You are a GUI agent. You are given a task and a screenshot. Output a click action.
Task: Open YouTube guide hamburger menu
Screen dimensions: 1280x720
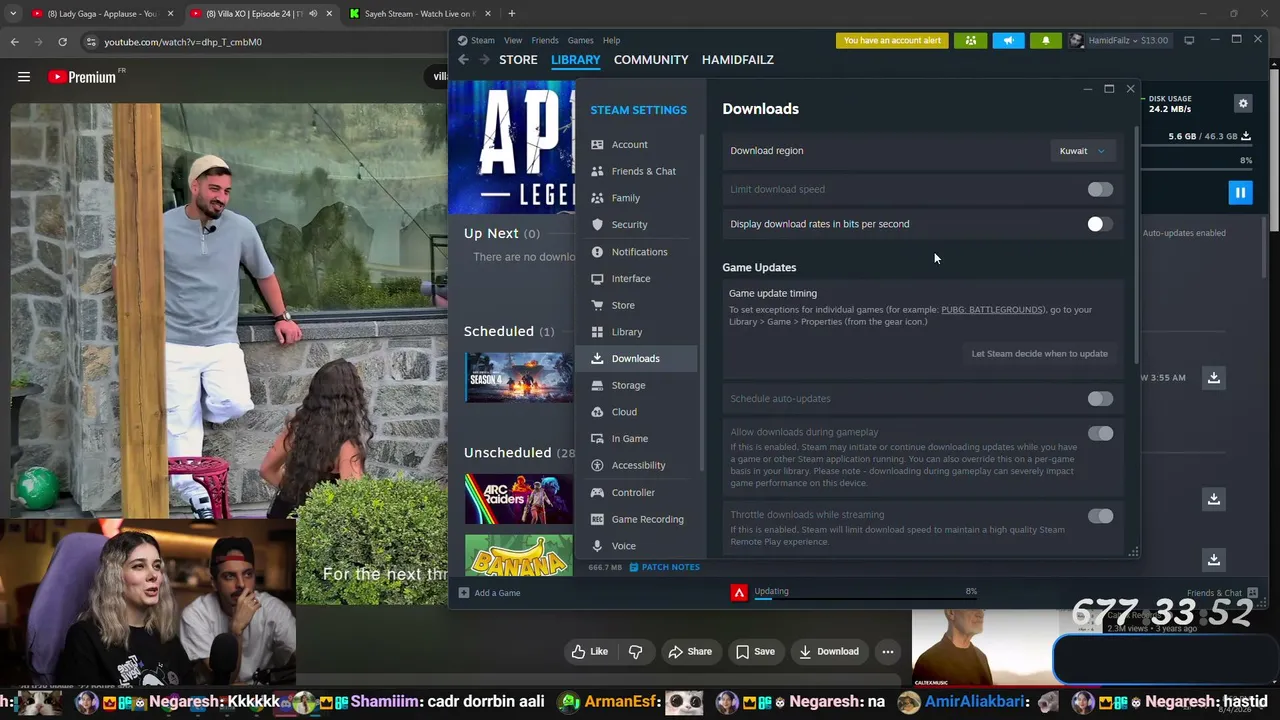(24, 77)
